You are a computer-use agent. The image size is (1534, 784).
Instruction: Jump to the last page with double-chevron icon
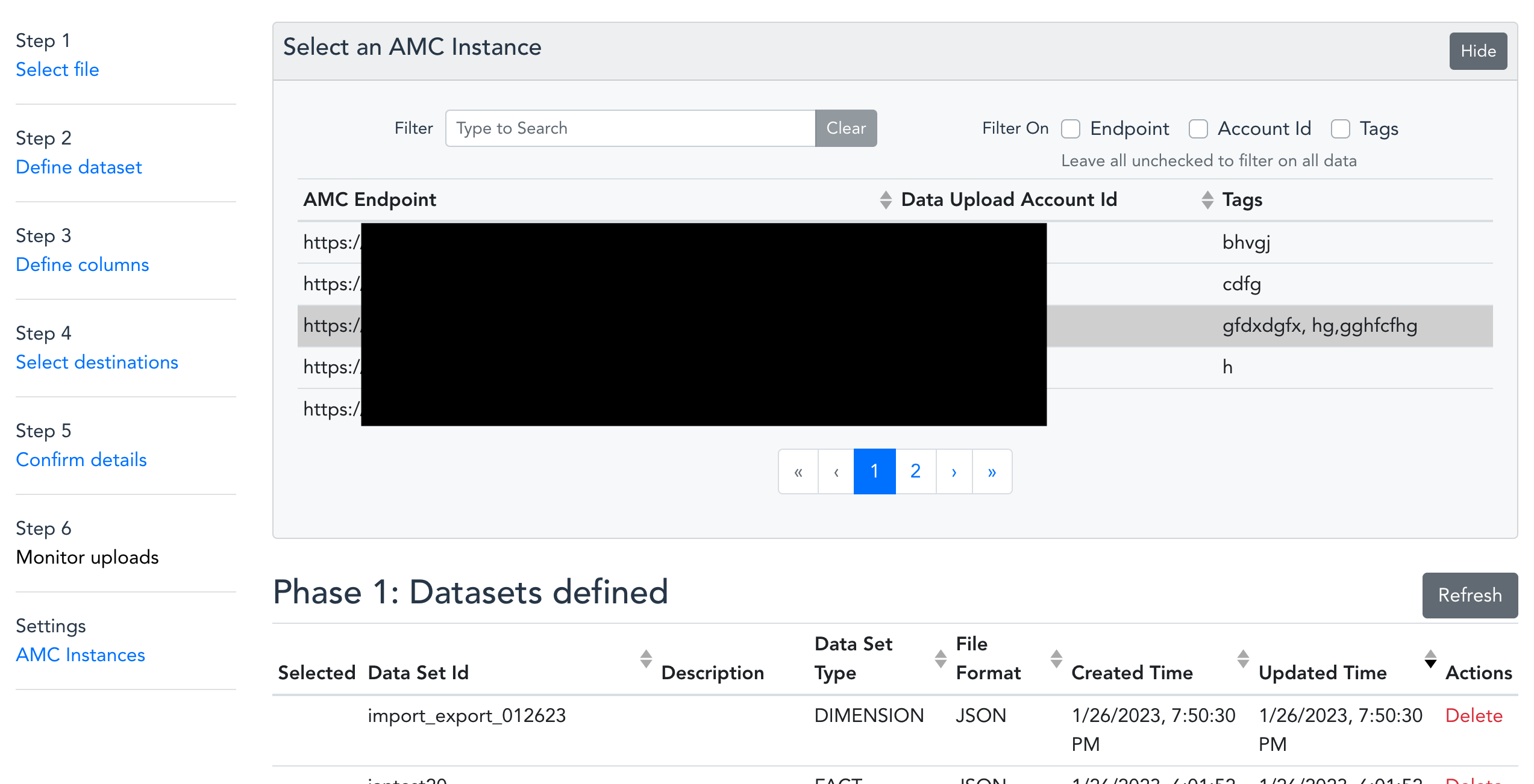(992, 471)
